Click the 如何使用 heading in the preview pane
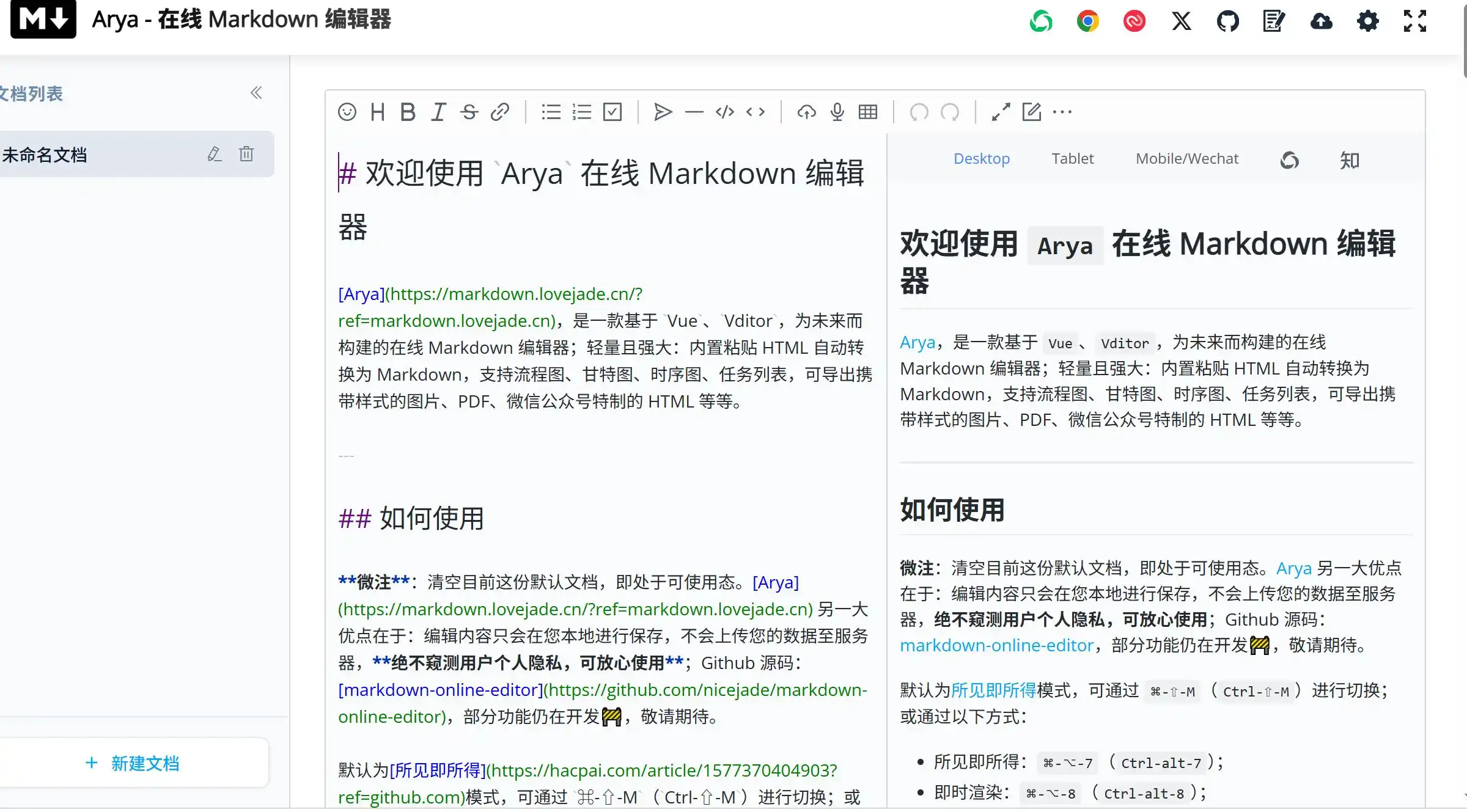This screenshot has width=1467, height=812. point(952,510)
